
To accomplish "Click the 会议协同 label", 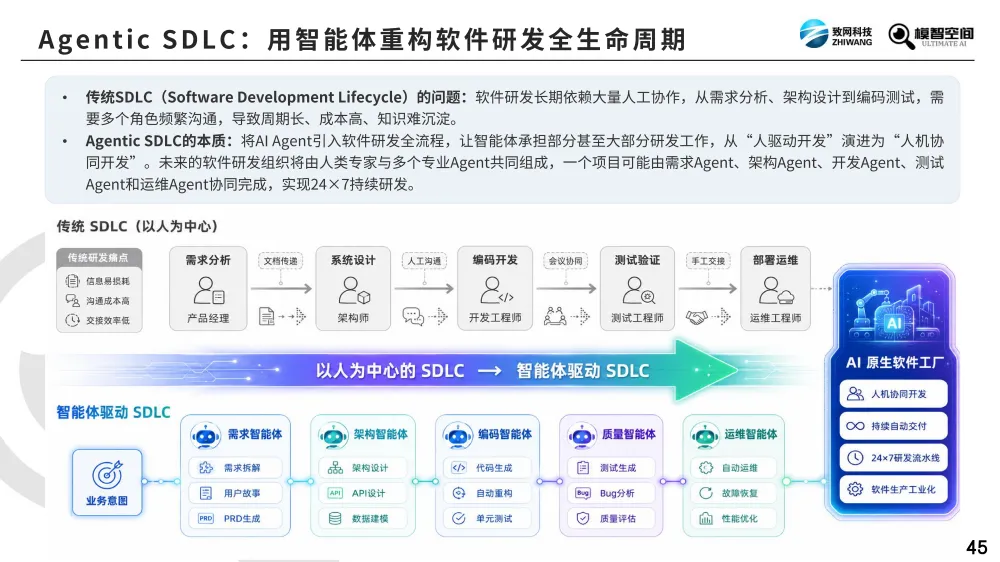I will (566, 261).
